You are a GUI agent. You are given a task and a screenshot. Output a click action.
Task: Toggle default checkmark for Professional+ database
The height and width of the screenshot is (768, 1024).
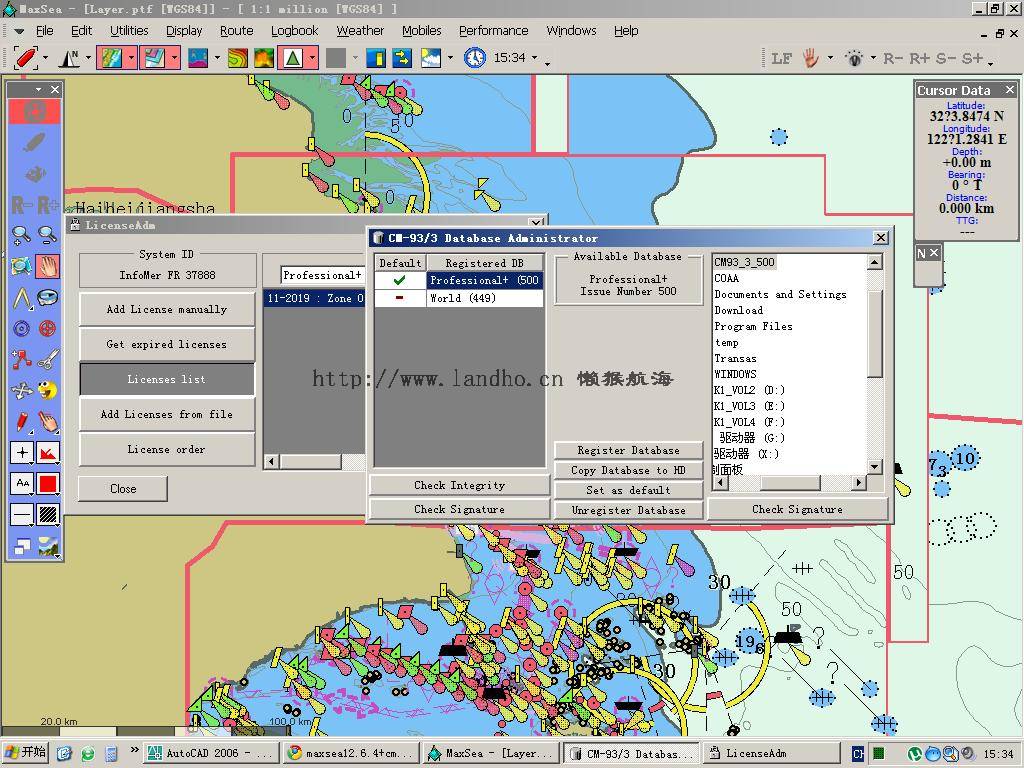(x=400, y=280)
